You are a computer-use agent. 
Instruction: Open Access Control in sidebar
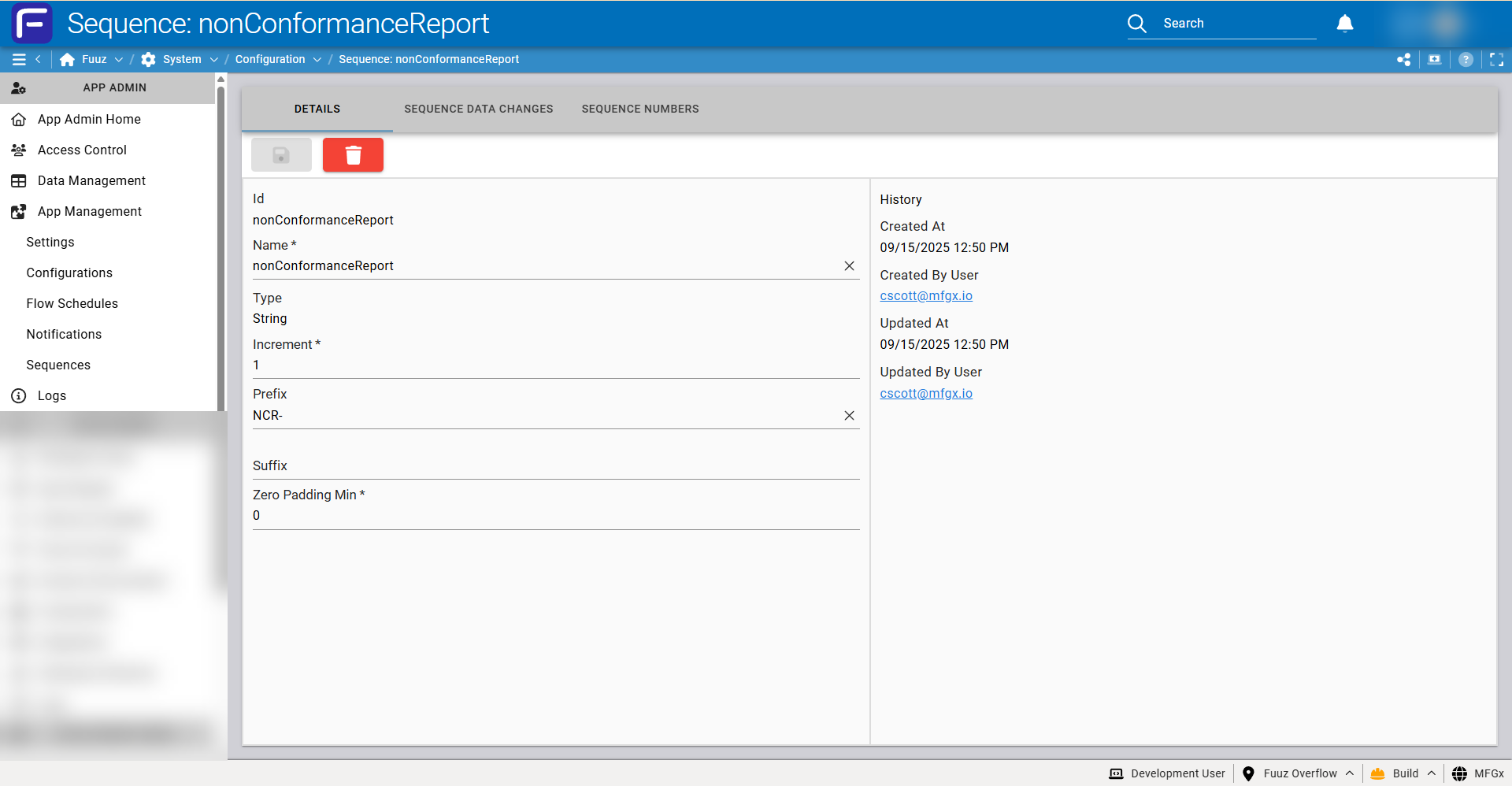82,150
